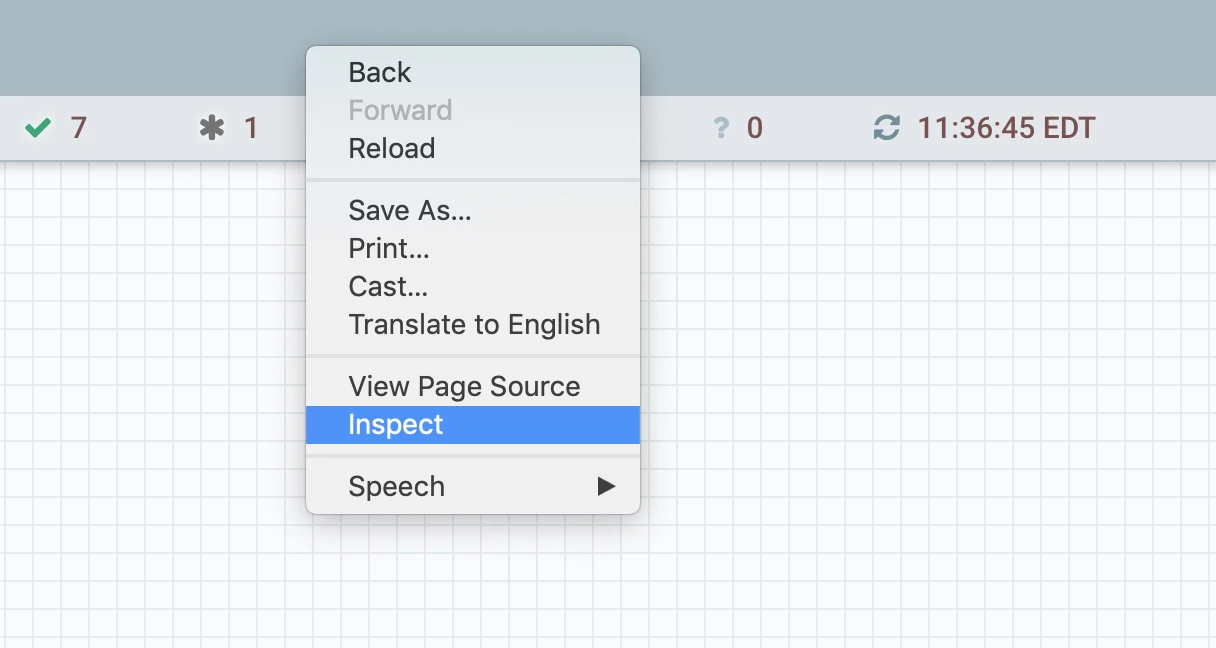The height and width of the screenshot is (648, 1216).
Task: Choose Back from the context menu
Action: tap(473, 72)
